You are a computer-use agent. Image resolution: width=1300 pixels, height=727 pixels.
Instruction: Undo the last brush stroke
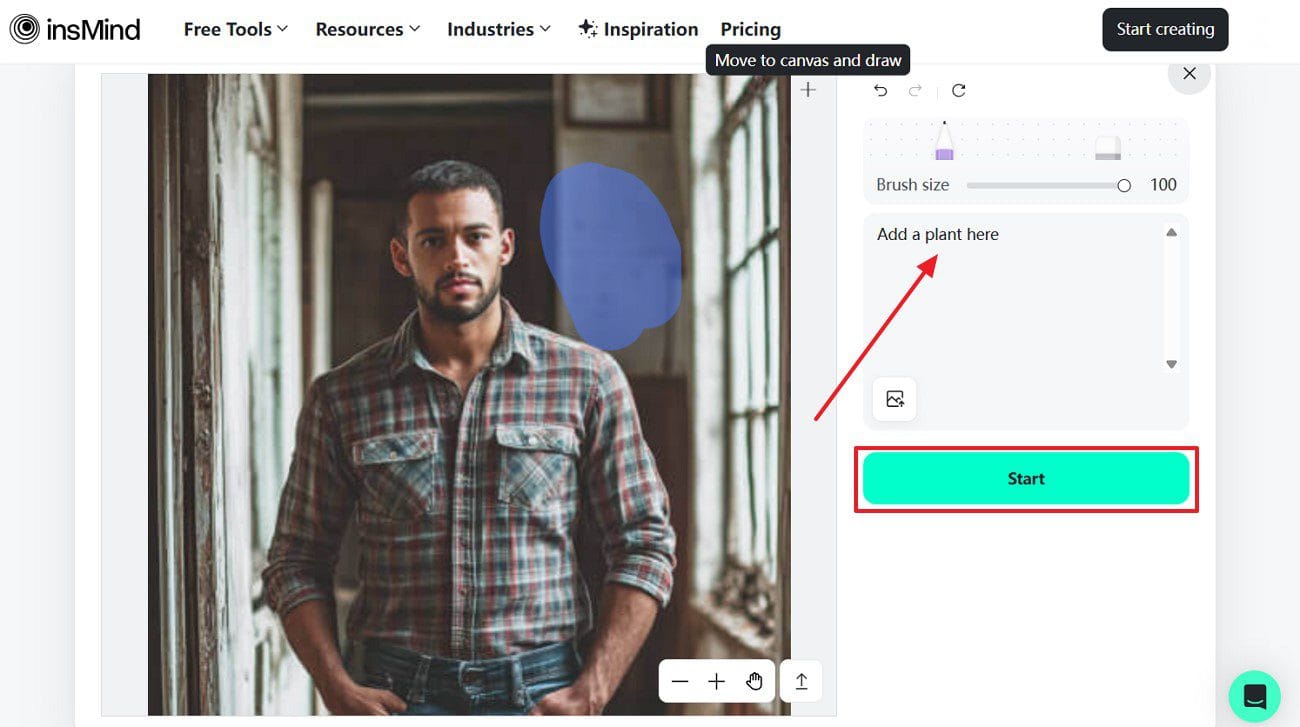pyautogui.click(x=880, y=90)
